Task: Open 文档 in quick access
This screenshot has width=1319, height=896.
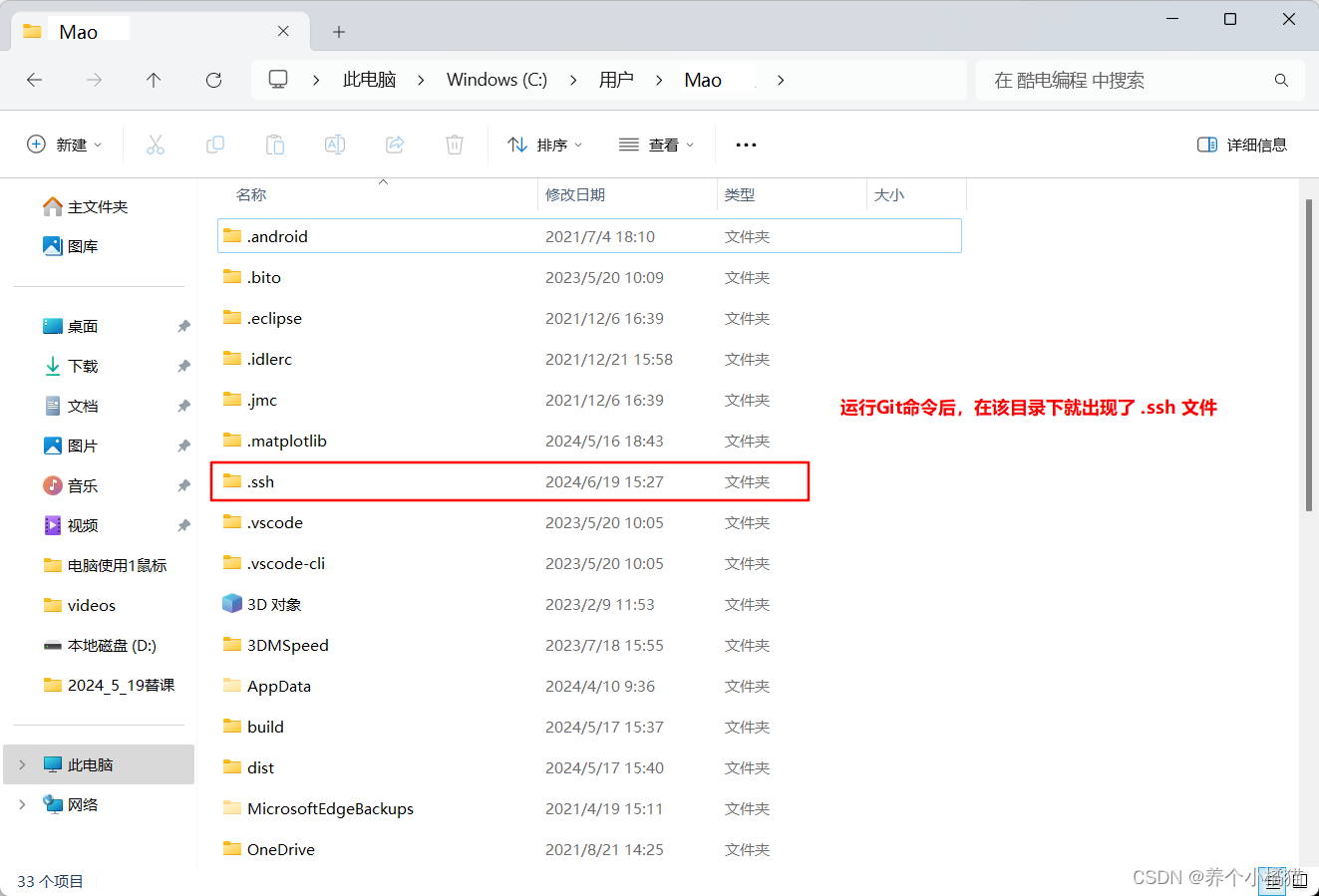Action: (70, 406)
